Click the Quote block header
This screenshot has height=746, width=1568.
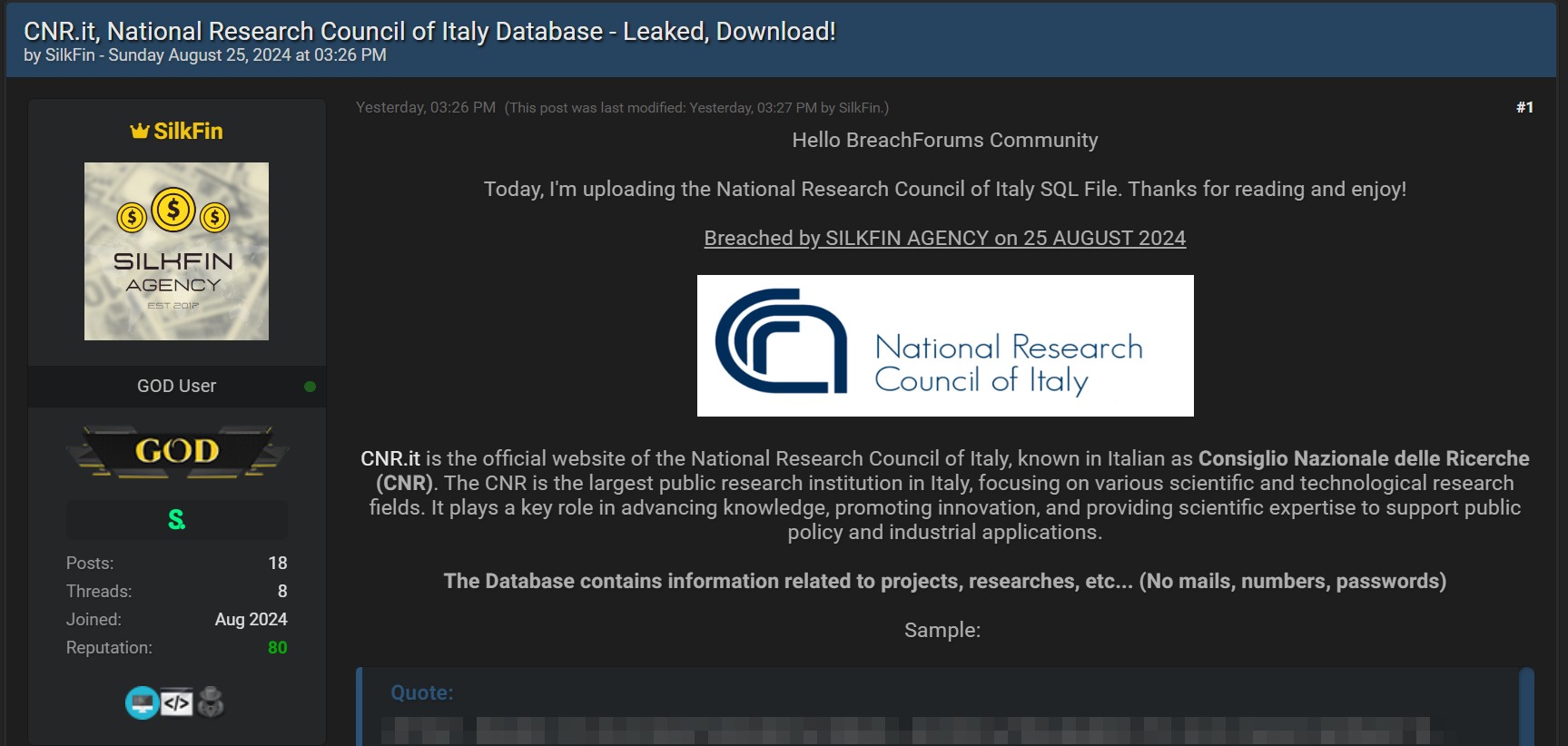coord(422,692)
